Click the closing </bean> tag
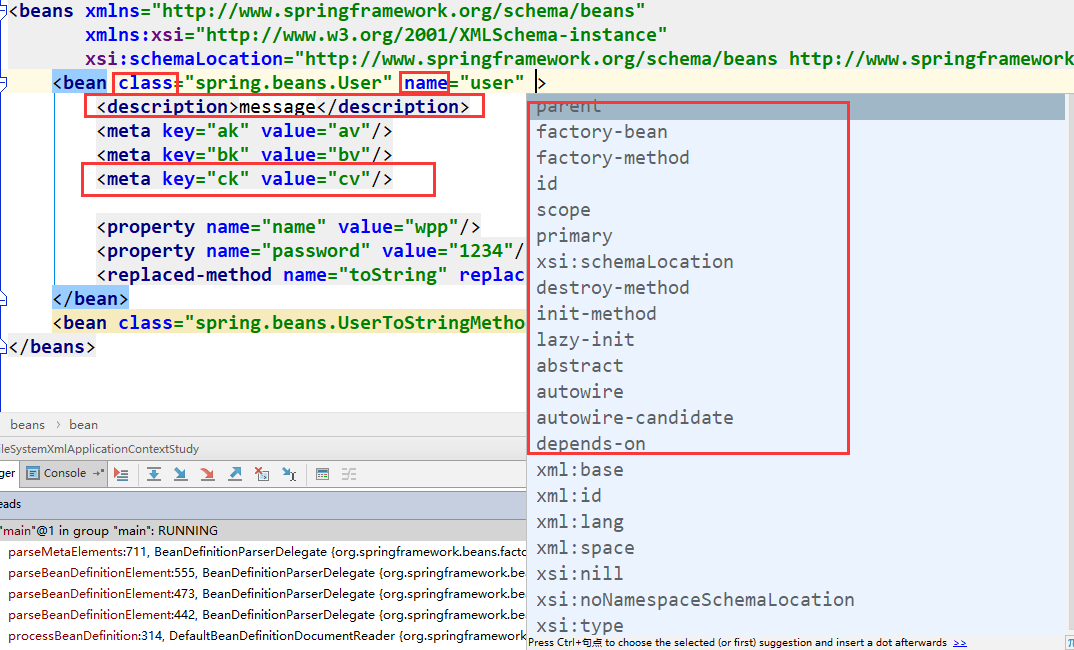This screenshot has height=650, width=1074. tap(90, 299)
